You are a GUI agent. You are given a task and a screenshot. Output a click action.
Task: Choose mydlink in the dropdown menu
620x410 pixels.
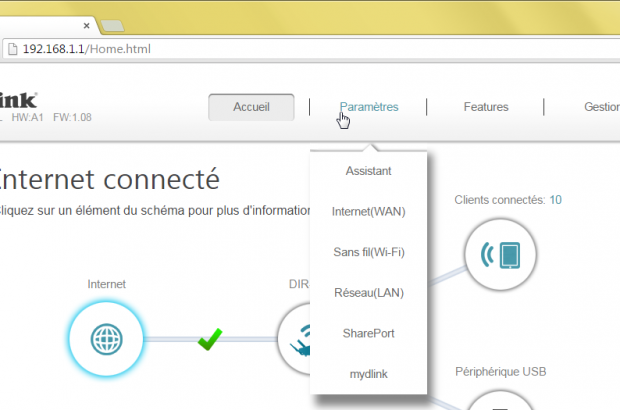(x=369, y=373)
